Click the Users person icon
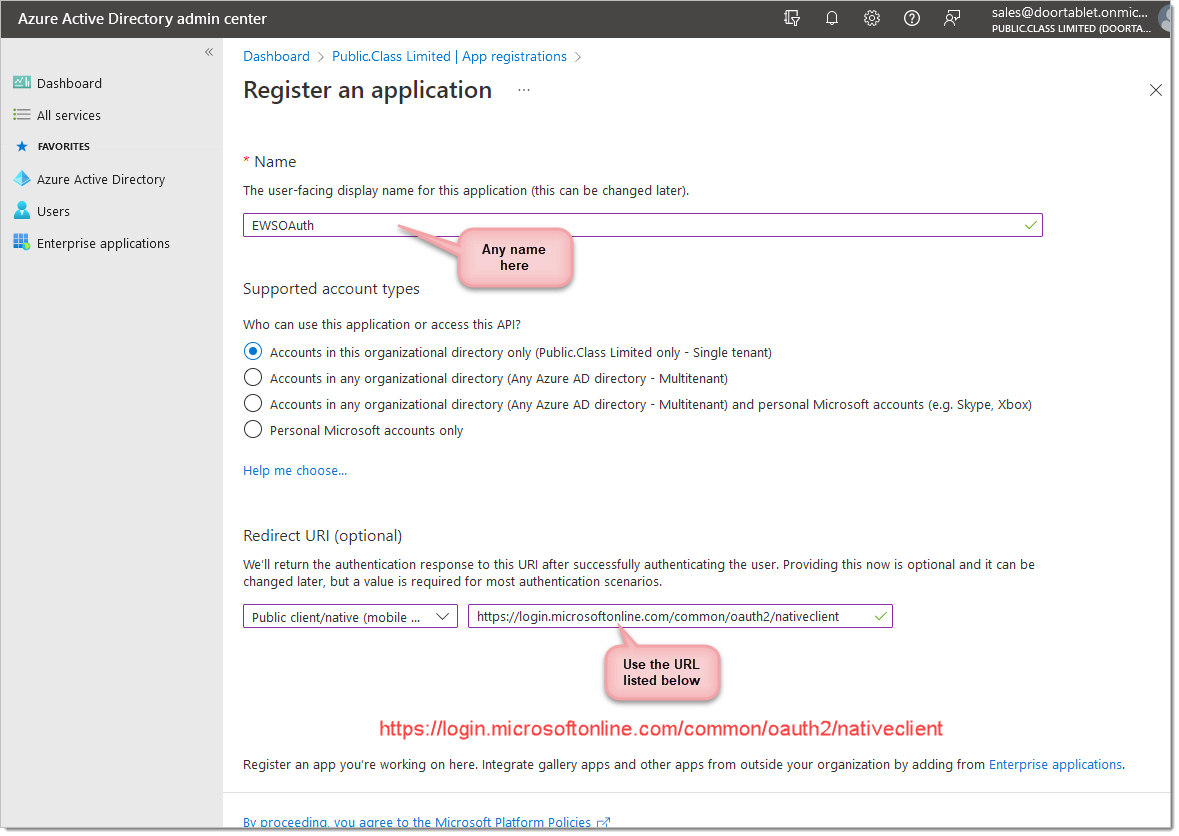The width and height of the screenshot is (1179, 836). pos(22,211)
